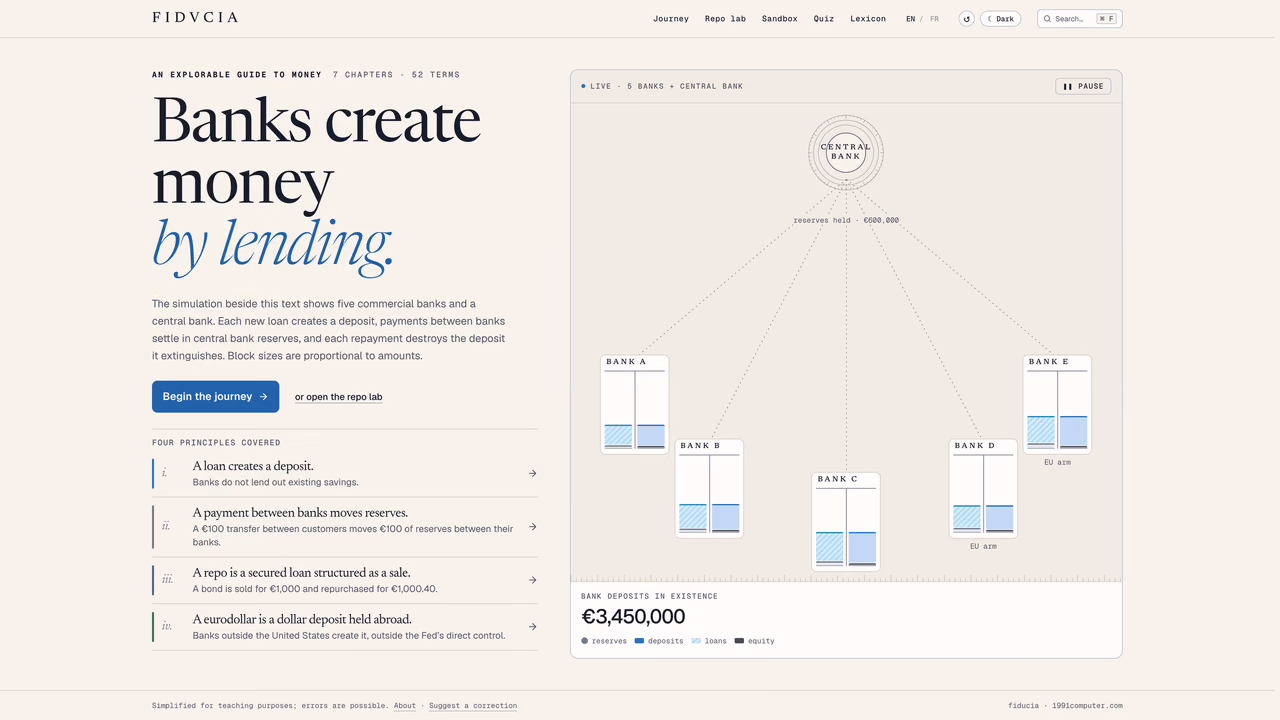Click the 'EU arm' label under Bank D
The width and height of the screenshot is (1280, 720).
983,547
